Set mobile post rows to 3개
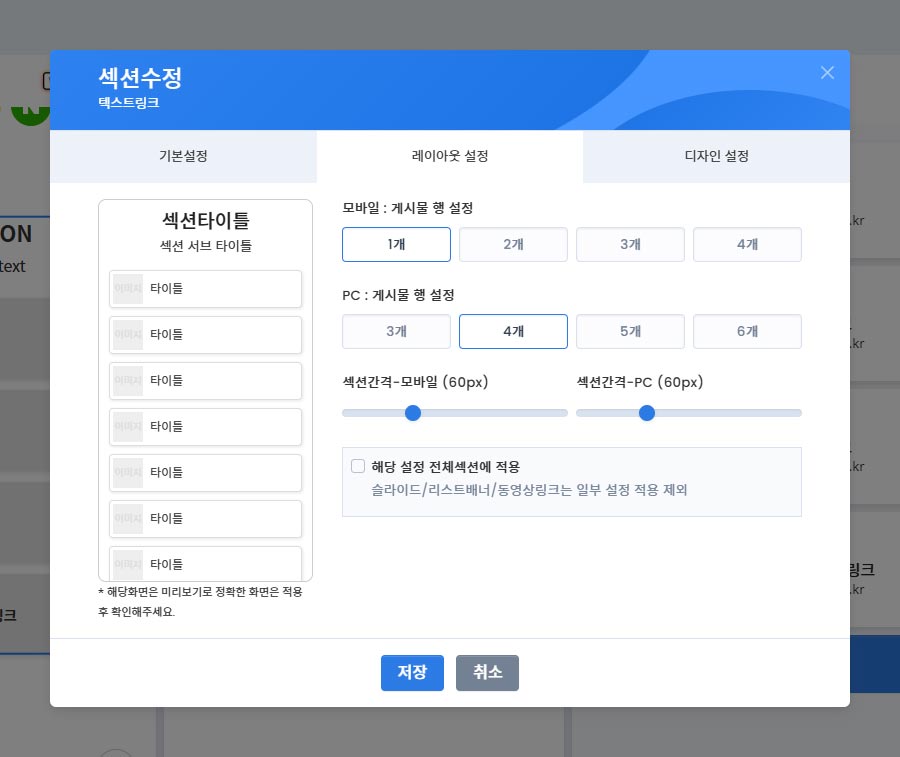The width and height of the screenshot is (900, 757). (630, 245)
